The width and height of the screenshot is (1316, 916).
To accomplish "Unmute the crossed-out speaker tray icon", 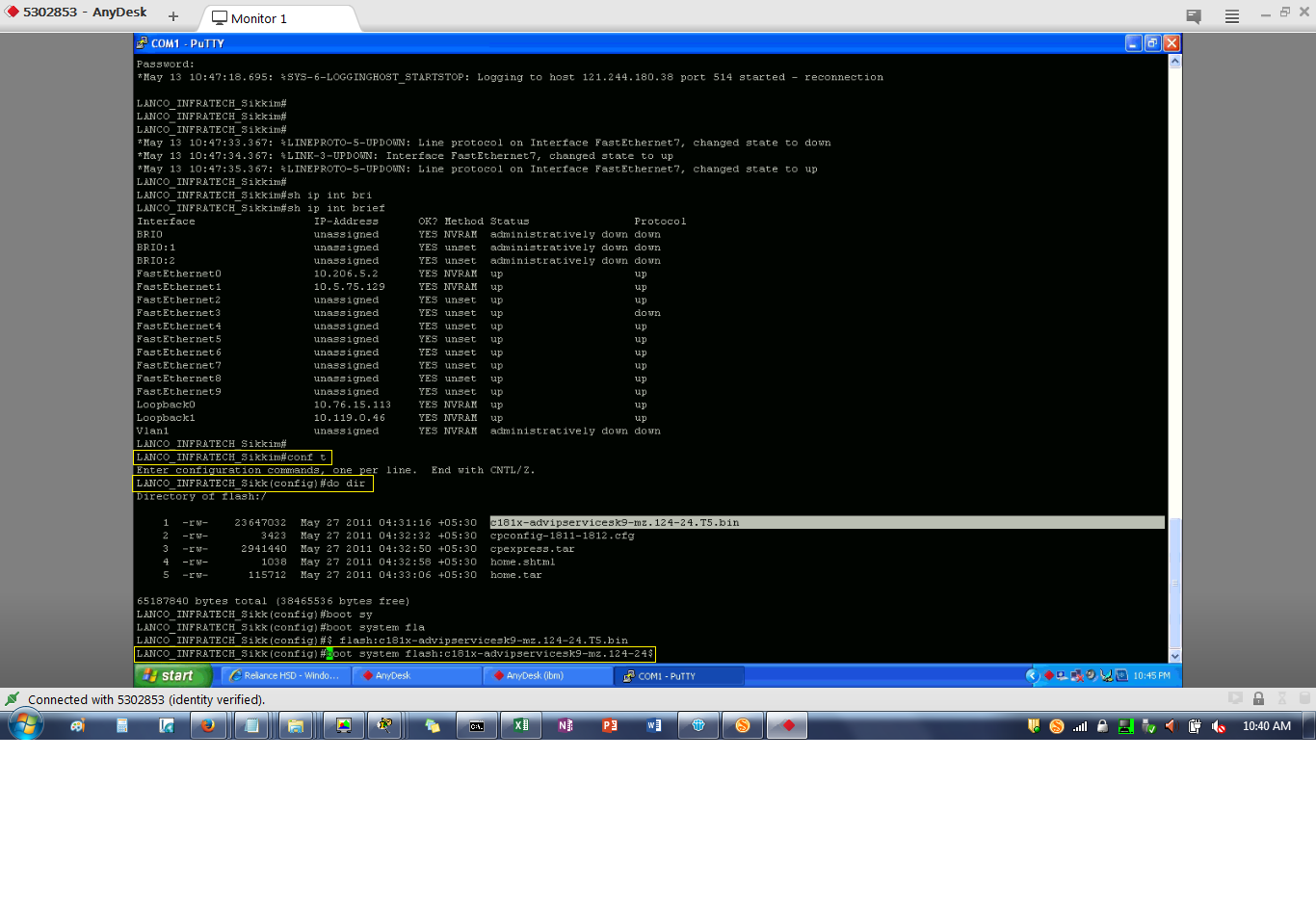I will point(1219,725).
